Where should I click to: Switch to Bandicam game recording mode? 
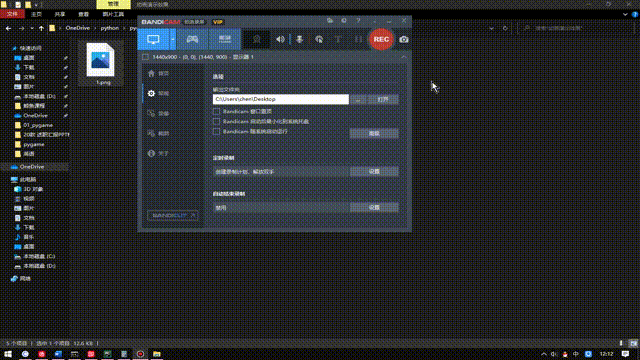click(192, 39)
